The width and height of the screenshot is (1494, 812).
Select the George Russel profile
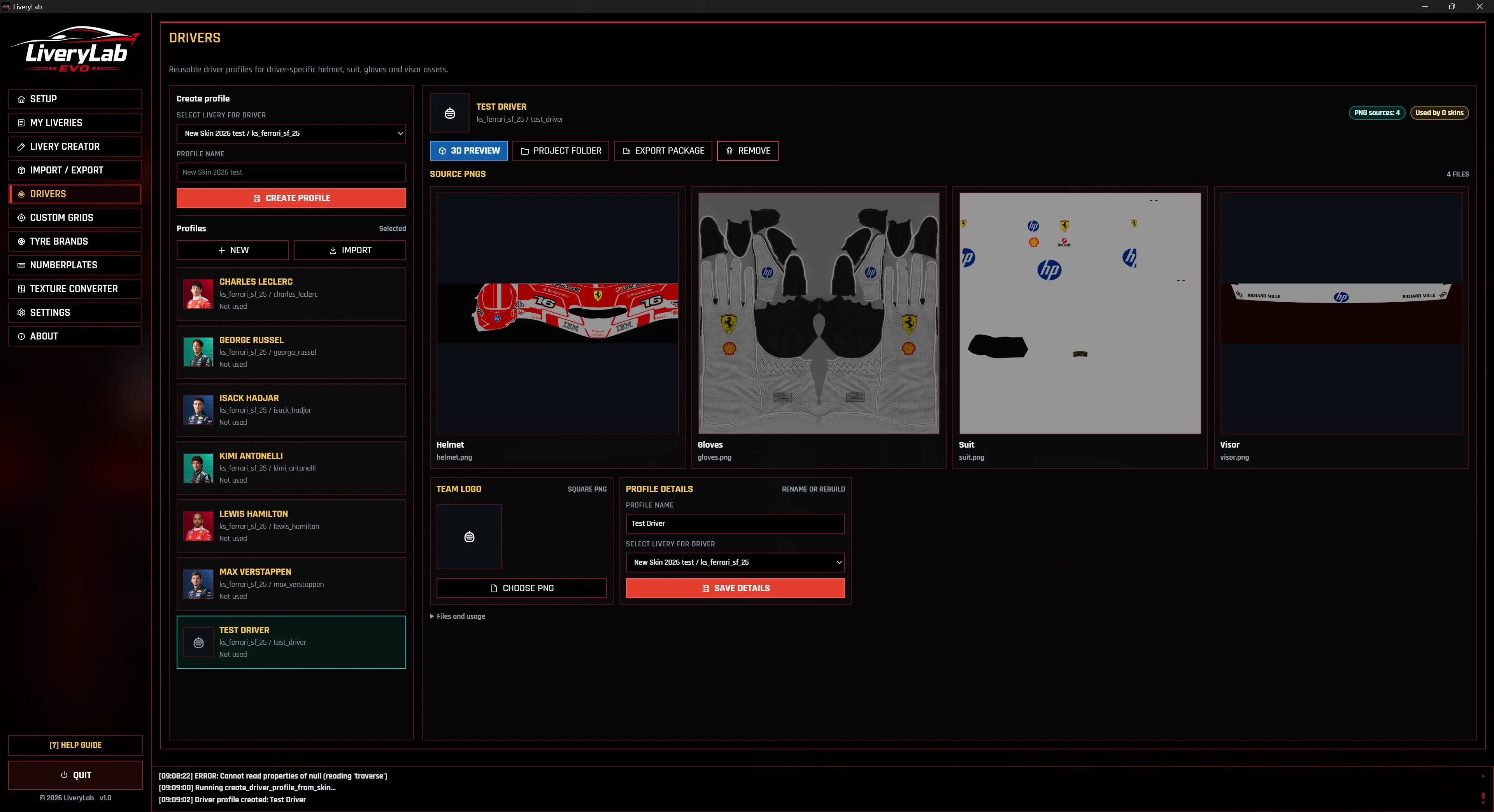(291, 352)
